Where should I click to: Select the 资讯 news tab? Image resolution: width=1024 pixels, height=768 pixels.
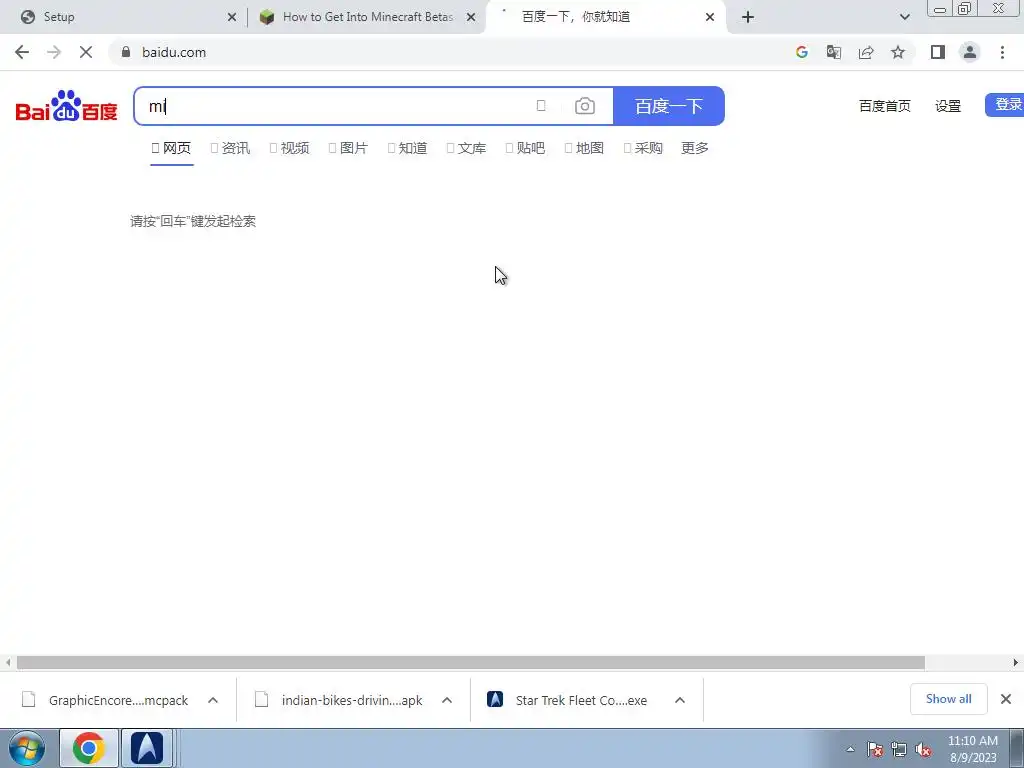tap(231, 148)
